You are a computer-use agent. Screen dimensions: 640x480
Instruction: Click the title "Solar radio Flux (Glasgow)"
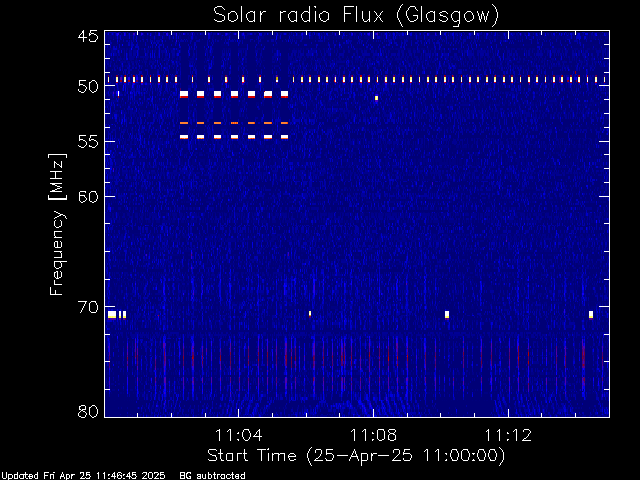(x=356, y=16)
